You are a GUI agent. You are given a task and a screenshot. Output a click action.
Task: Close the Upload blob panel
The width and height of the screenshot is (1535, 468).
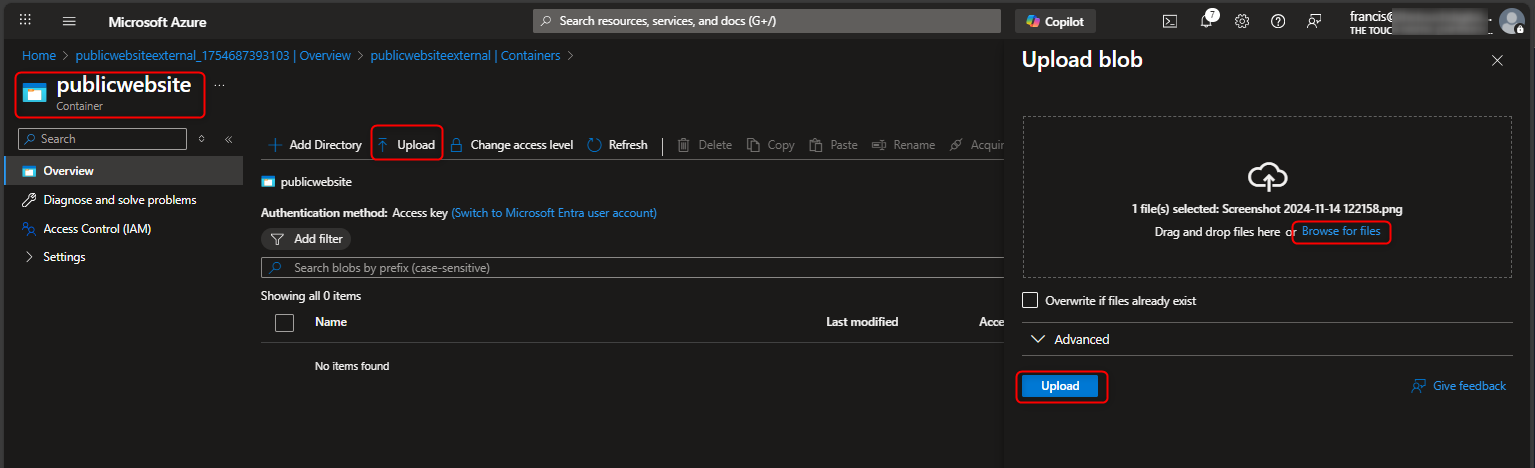click(x=1497, y=60)
